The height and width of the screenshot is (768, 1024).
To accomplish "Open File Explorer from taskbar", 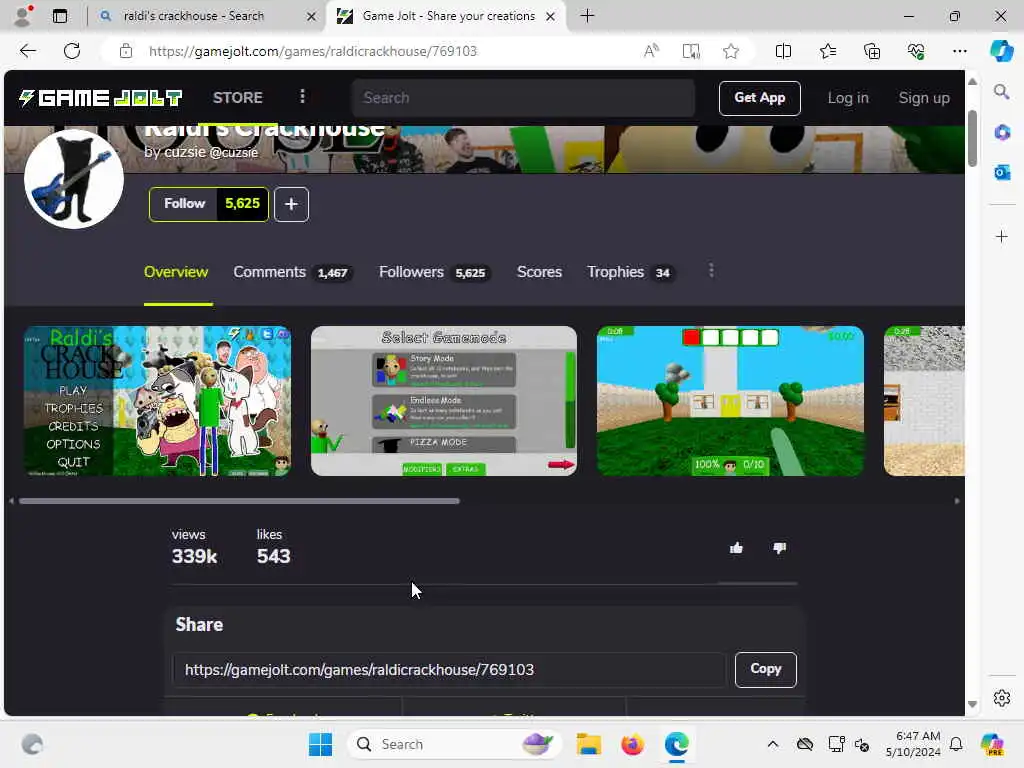I will [588, 744].
